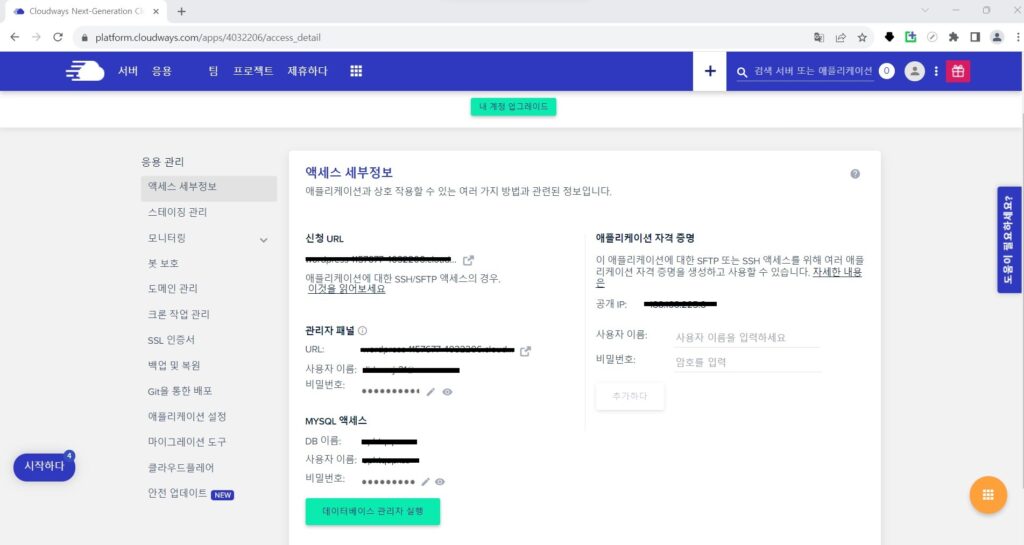
Task: Edit admin panel password pencil icon
Action: (430, 392)
